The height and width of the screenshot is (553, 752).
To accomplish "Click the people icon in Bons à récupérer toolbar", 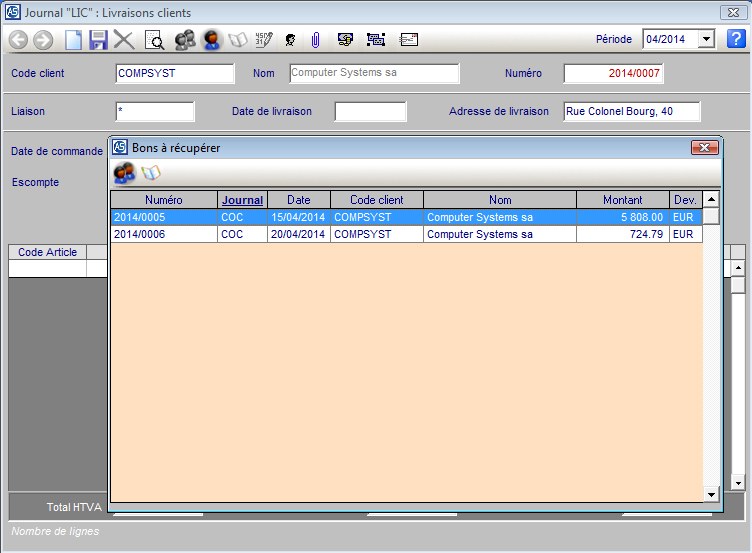I will [x=125, y=173].
